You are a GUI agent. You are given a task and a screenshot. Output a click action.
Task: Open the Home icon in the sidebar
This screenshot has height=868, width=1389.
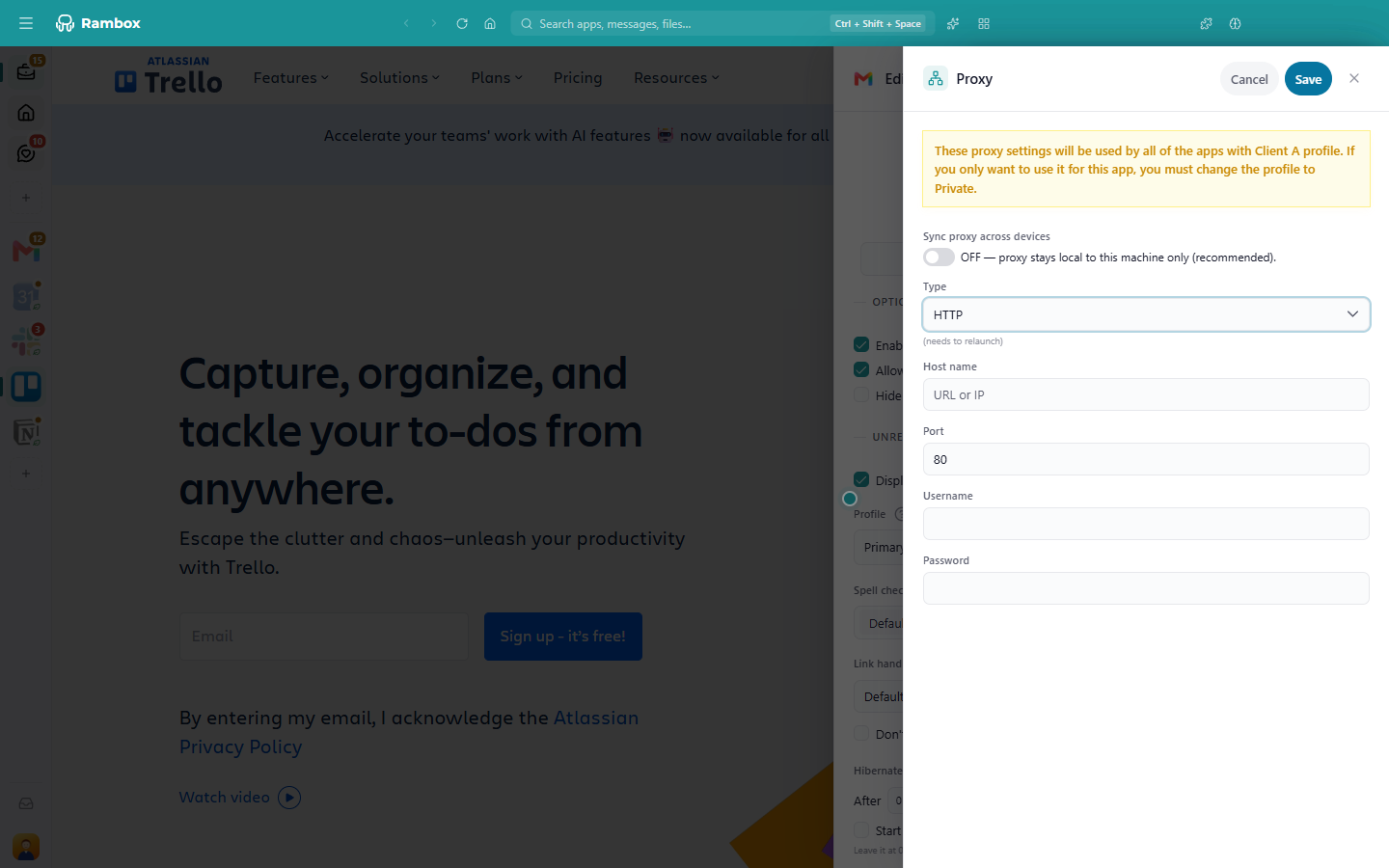(x=26, y=113)
